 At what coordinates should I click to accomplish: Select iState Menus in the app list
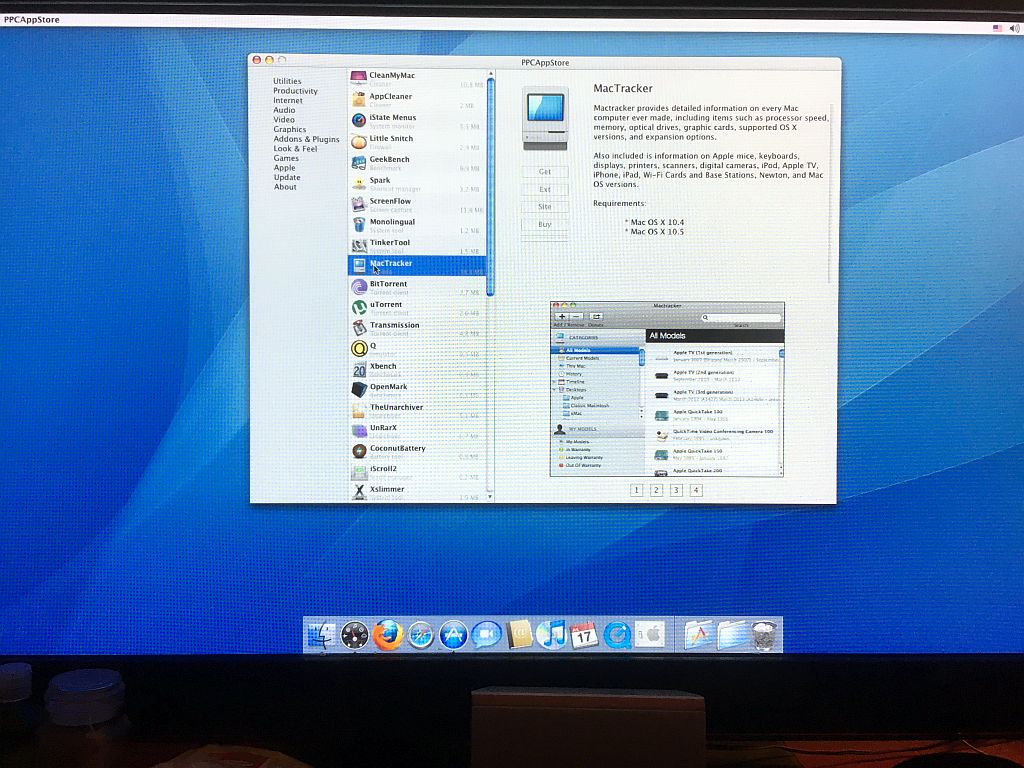(417, 121)
